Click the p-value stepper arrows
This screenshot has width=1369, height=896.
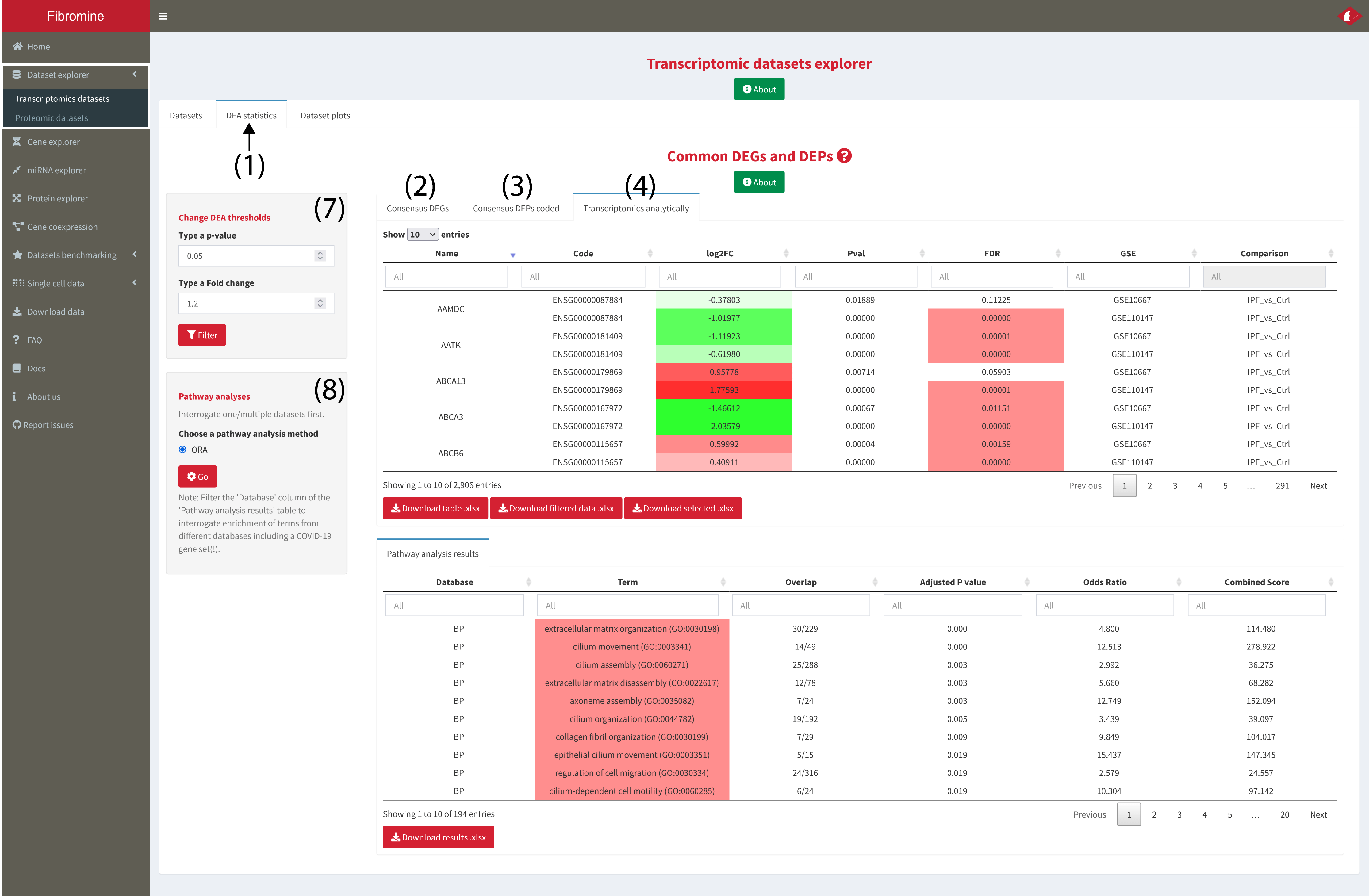point(320,256)
